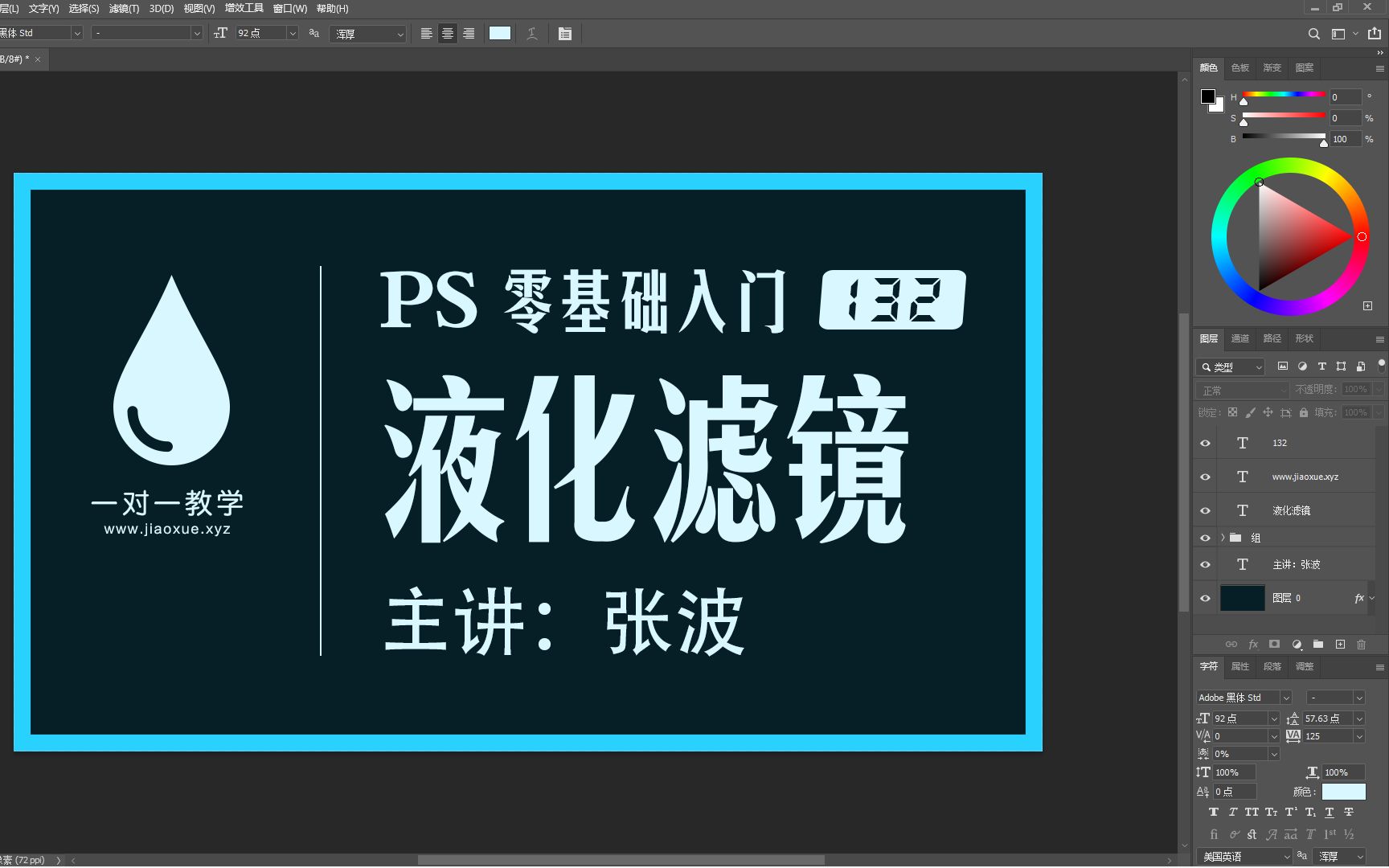Hide the www.jiaoxue.xyz text layer
1389x868 pixels.
coord(1204,476)
